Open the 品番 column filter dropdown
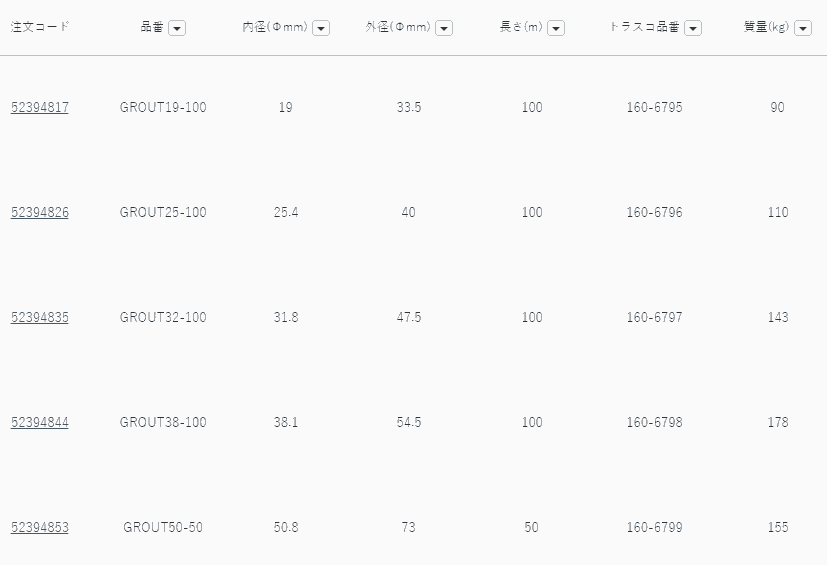The image size is (827, 565). [177, 28]
